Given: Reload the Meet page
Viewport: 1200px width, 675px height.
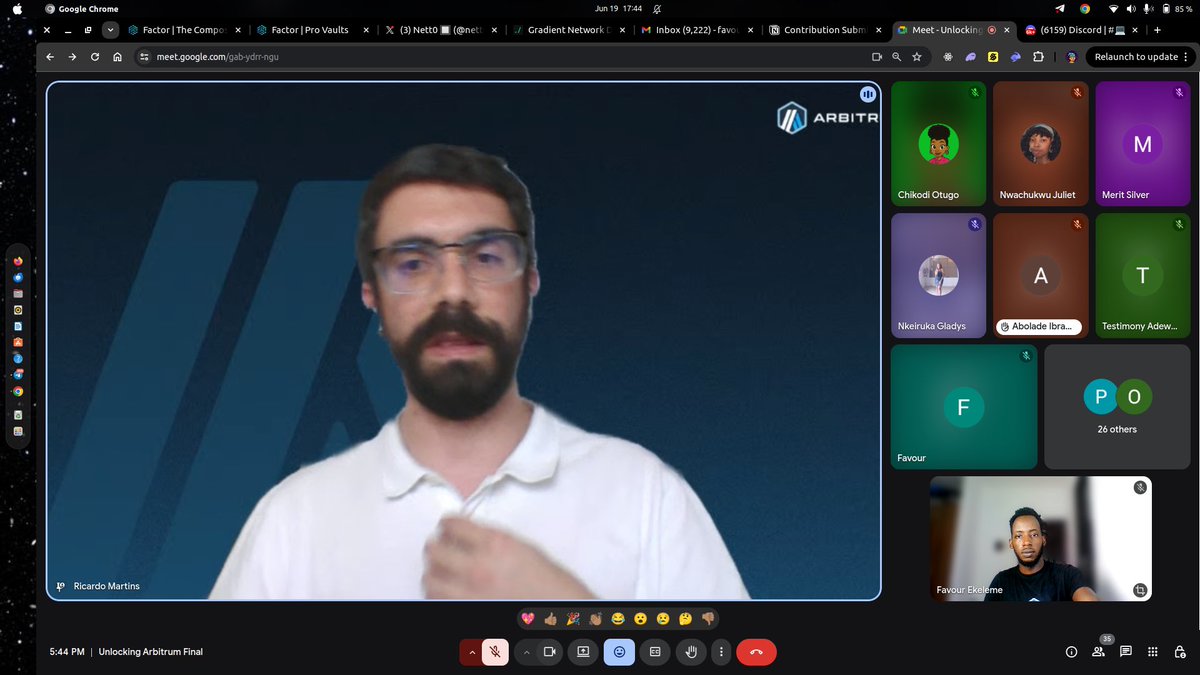Looking at the screenshot, I should click(x=95, y=57).
